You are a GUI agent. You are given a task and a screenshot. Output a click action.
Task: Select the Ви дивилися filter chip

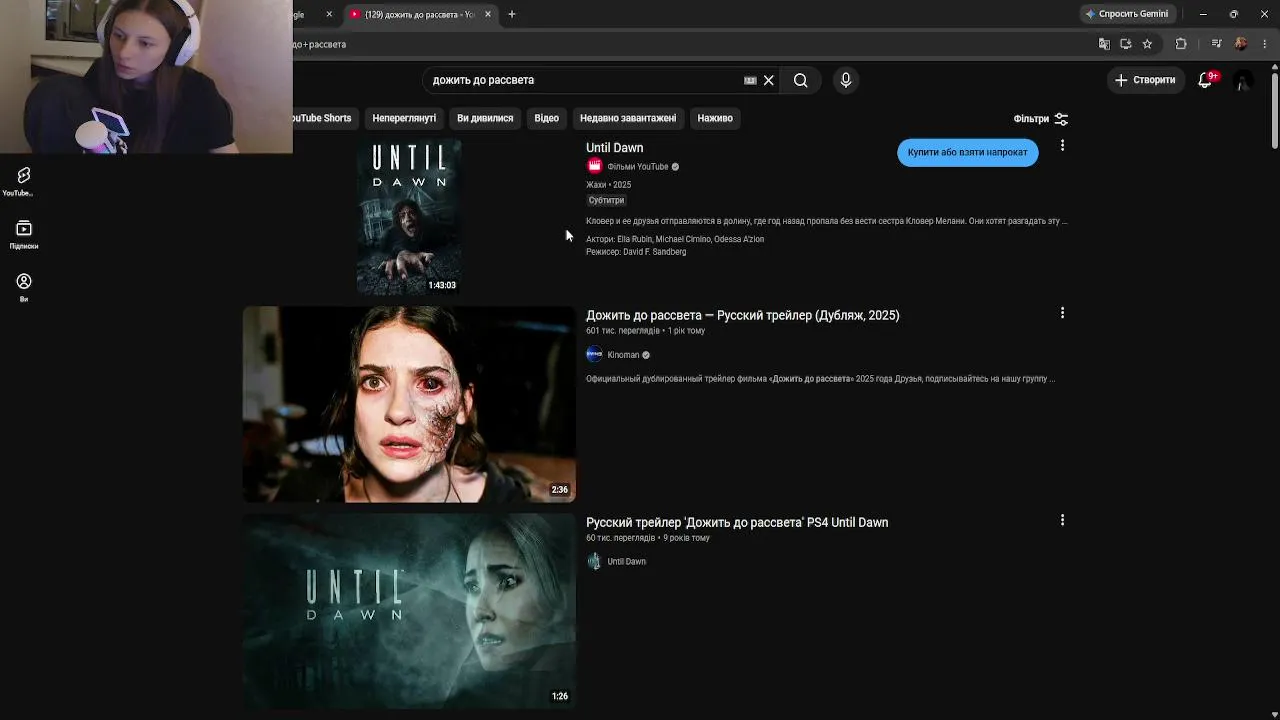pyautogui.click(x=485, y=118)
